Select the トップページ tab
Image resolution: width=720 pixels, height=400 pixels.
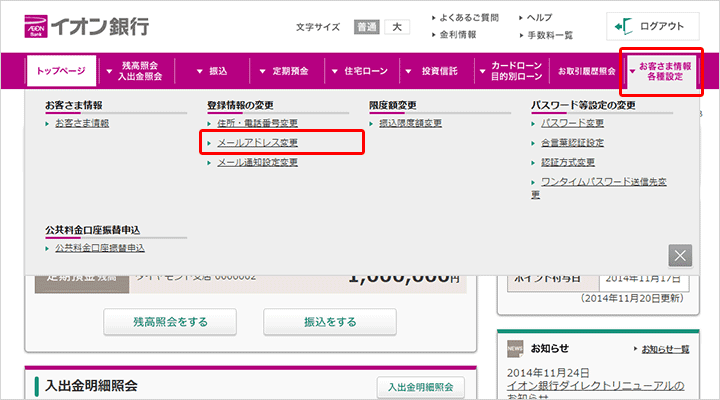[61, 71]
